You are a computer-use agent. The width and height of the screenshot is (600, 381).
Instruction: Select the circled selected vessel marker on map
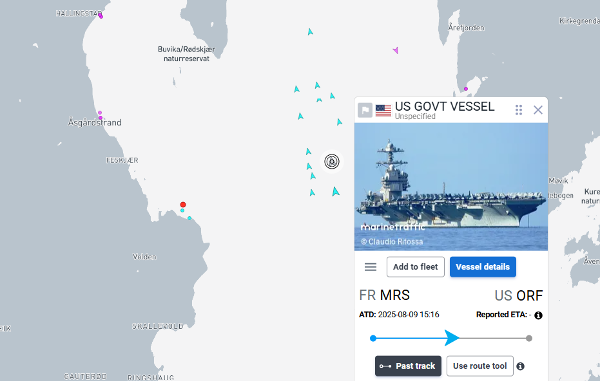coord(332,161)
